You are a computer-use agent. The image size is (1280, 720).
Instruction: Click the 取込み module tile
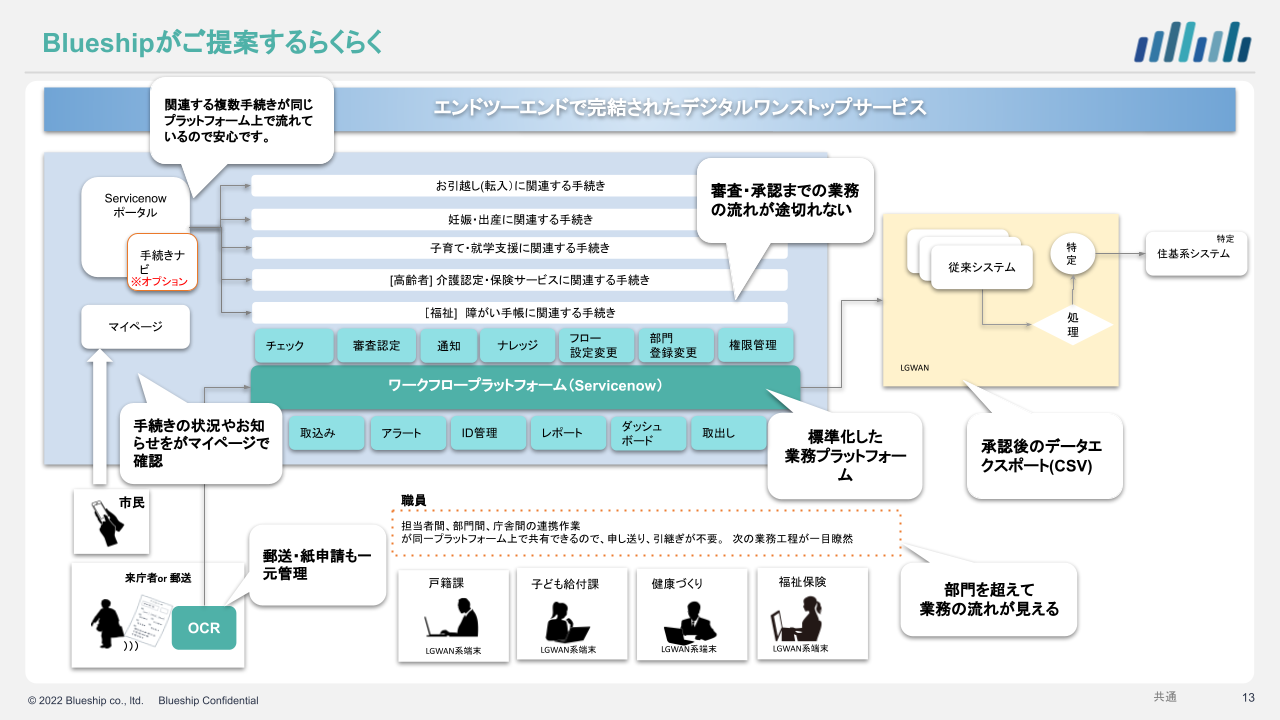click(x=327, y=433)
